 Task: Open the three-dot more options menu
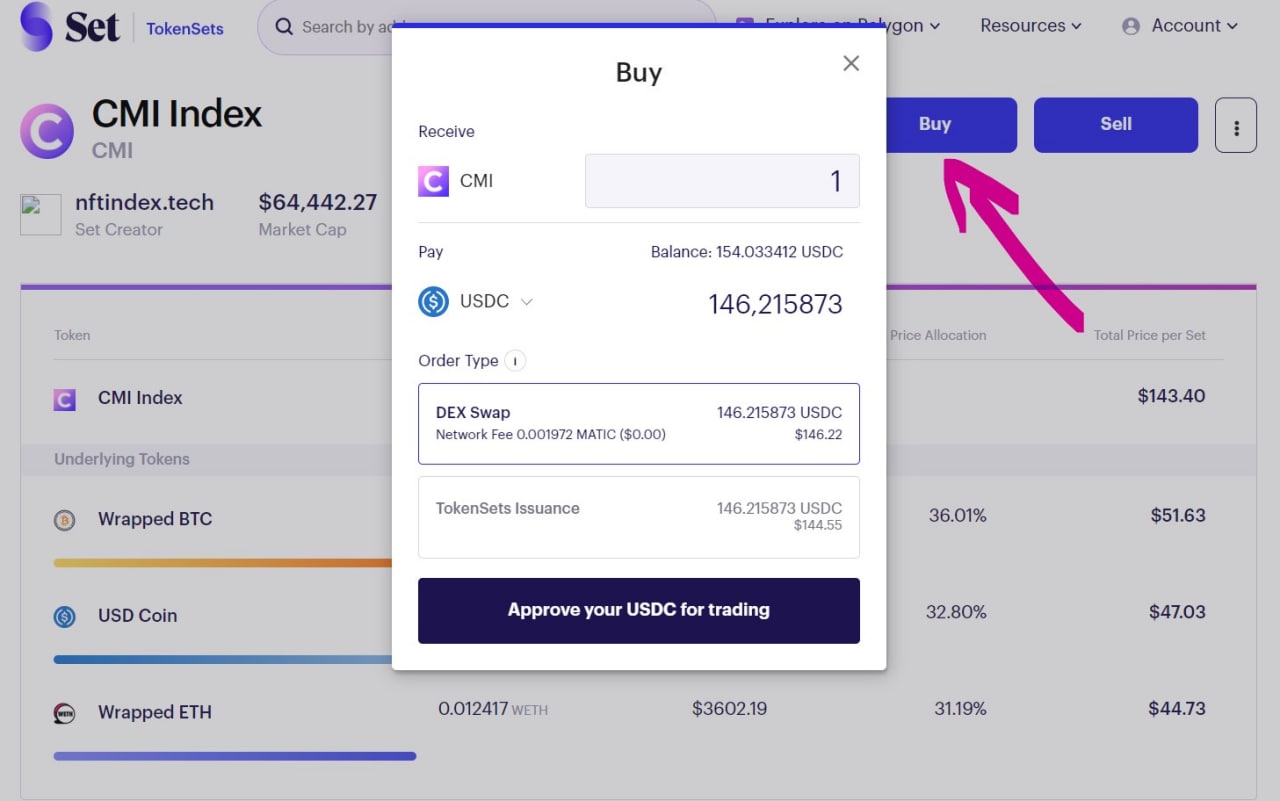[x=1236, y=125]
